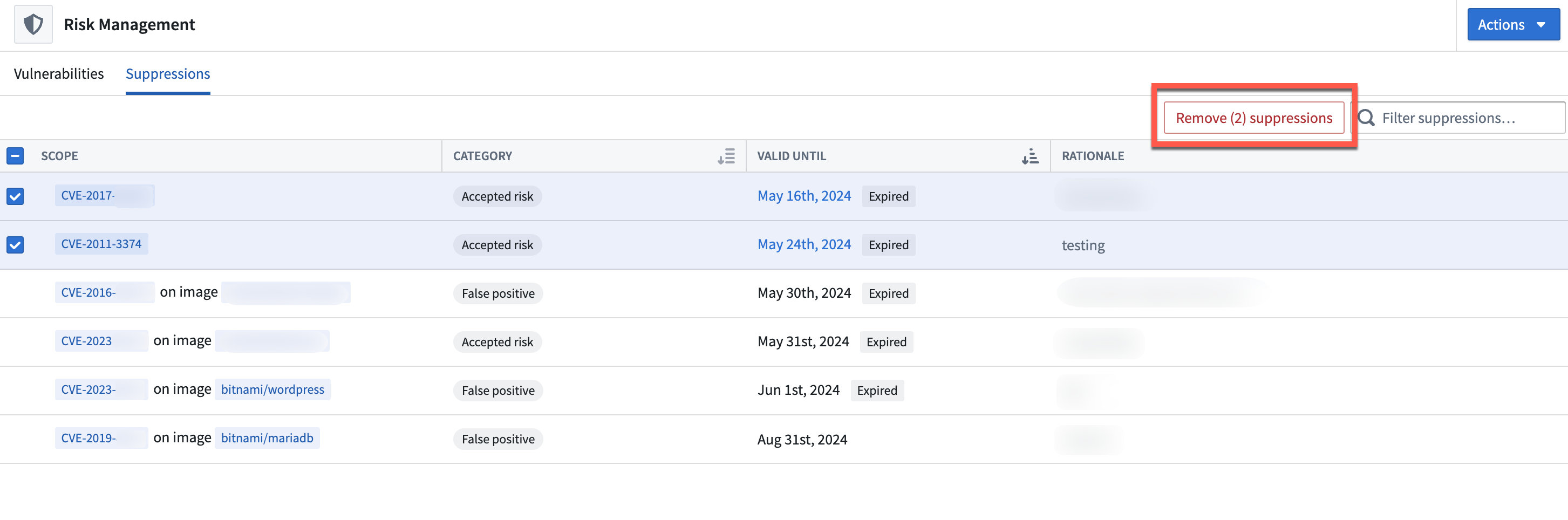Click the May 31st, 2024 date cell
1568x520 pixels.
coord(803,342)
